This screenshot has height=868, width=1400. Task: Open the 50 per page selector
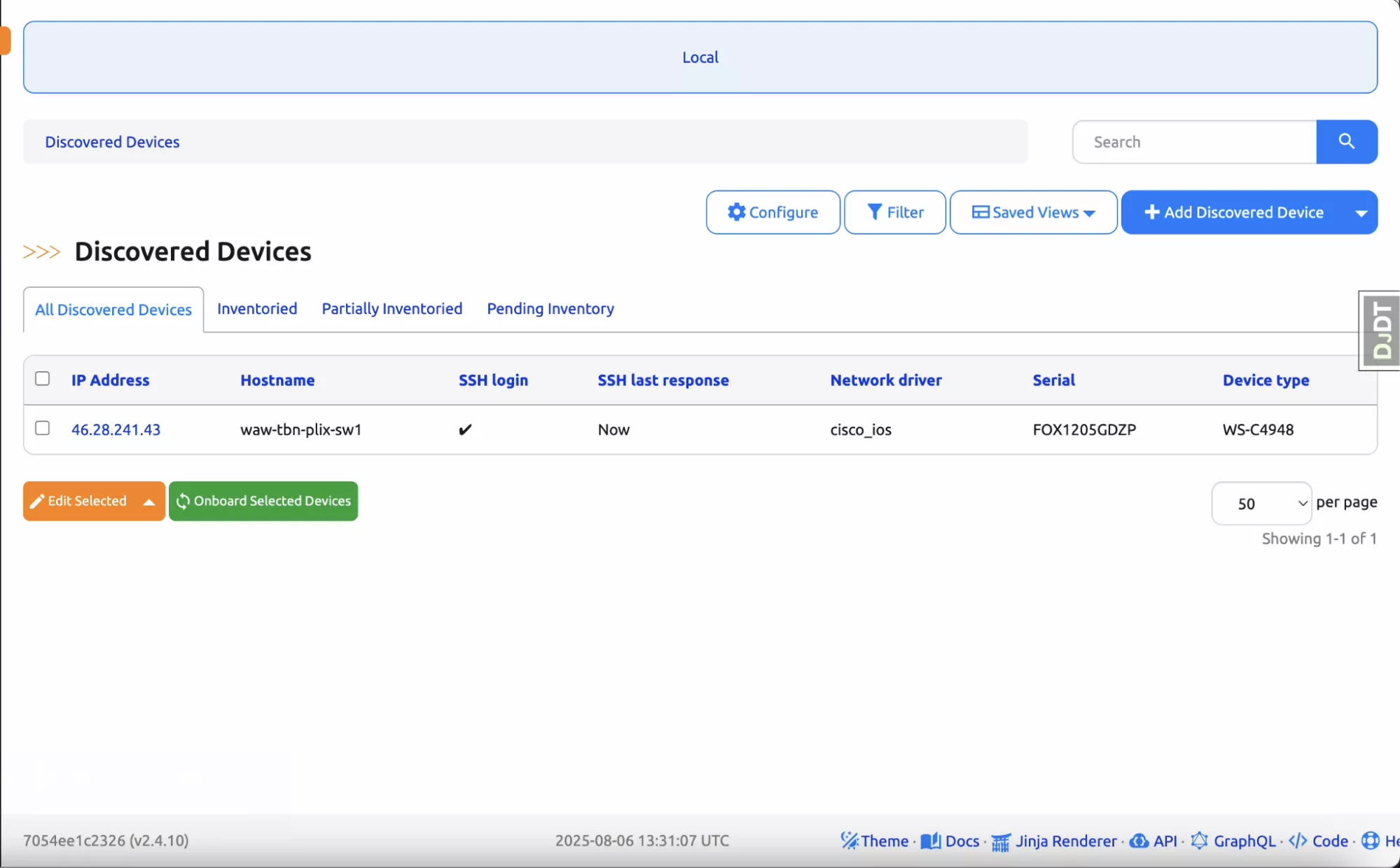[1261, 503]
